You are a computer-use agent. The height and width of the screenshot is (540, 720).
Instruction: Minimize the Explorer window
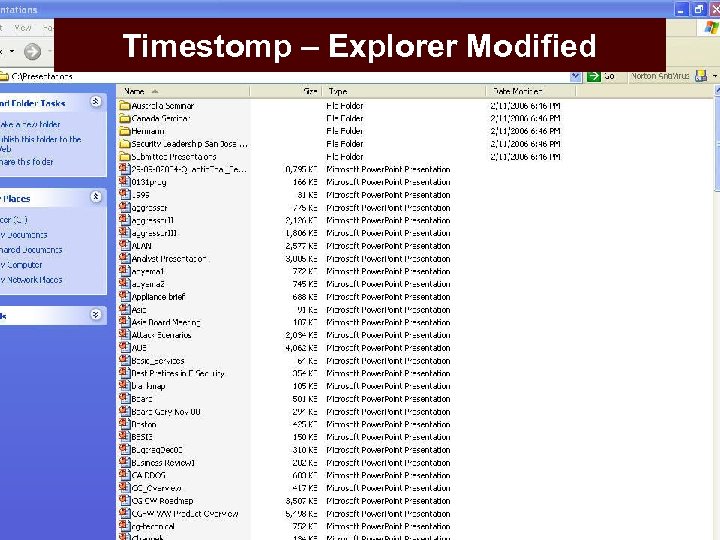pyautogui.click(x=681, y=9)
